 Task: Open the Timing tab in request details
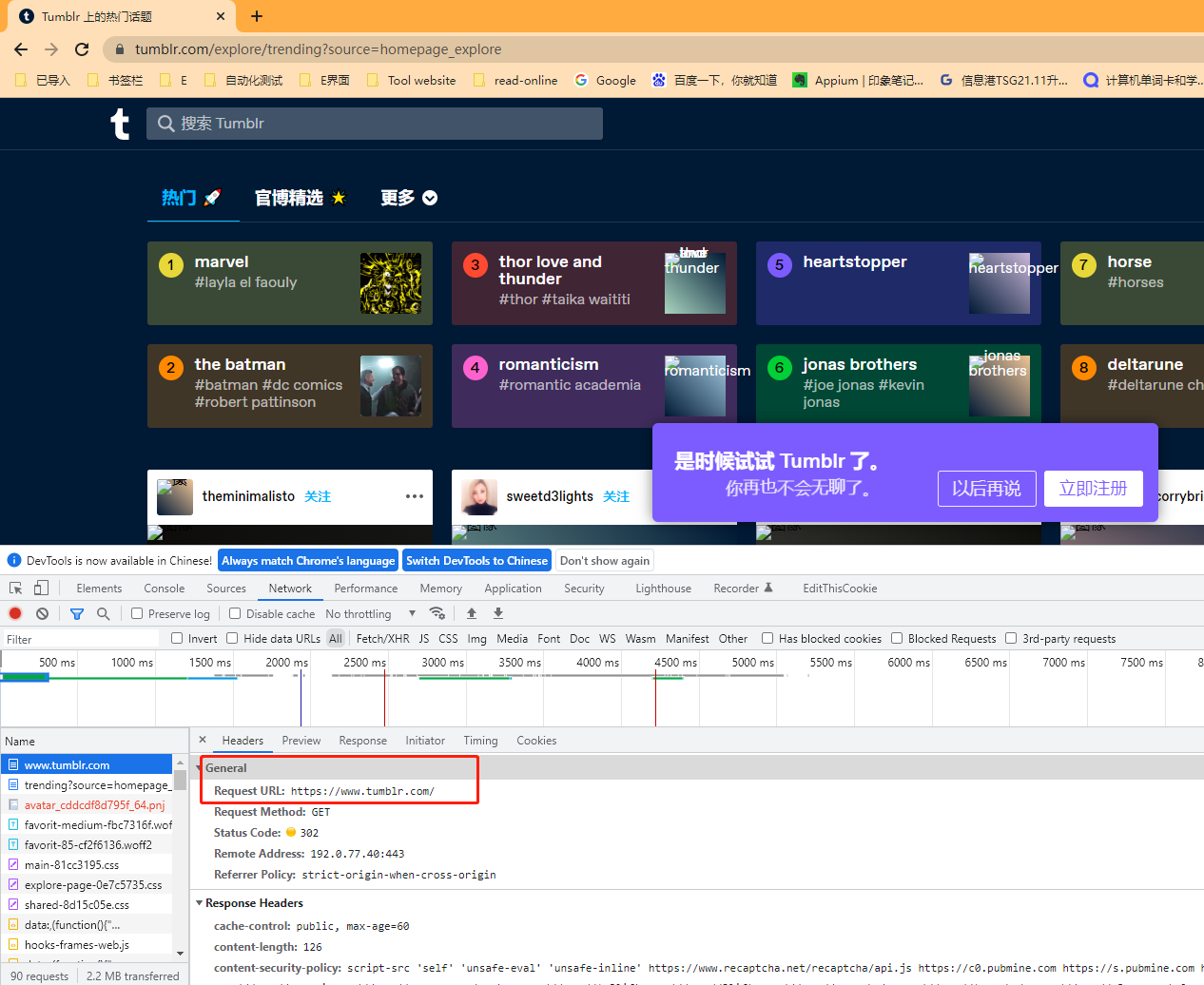pos(480,741)
